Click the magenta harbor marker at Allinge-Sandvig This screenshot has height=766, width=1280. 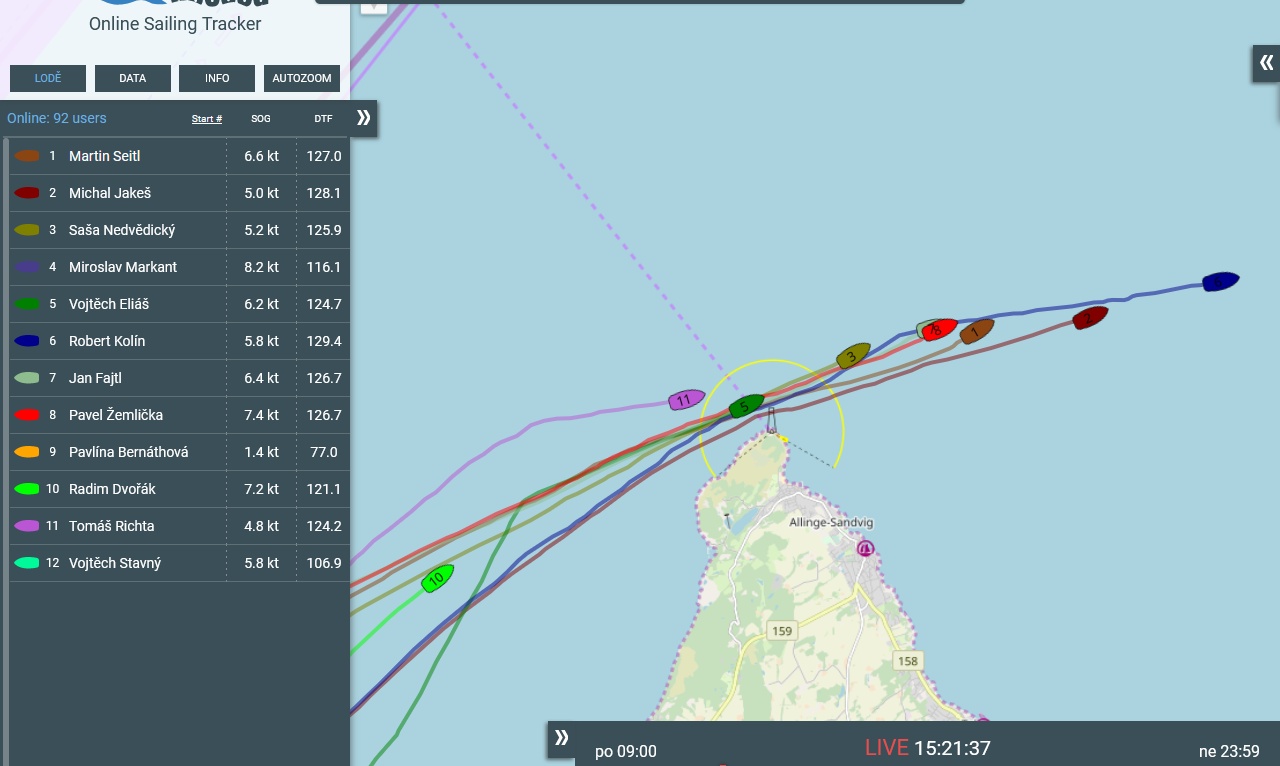coord(866,548)
